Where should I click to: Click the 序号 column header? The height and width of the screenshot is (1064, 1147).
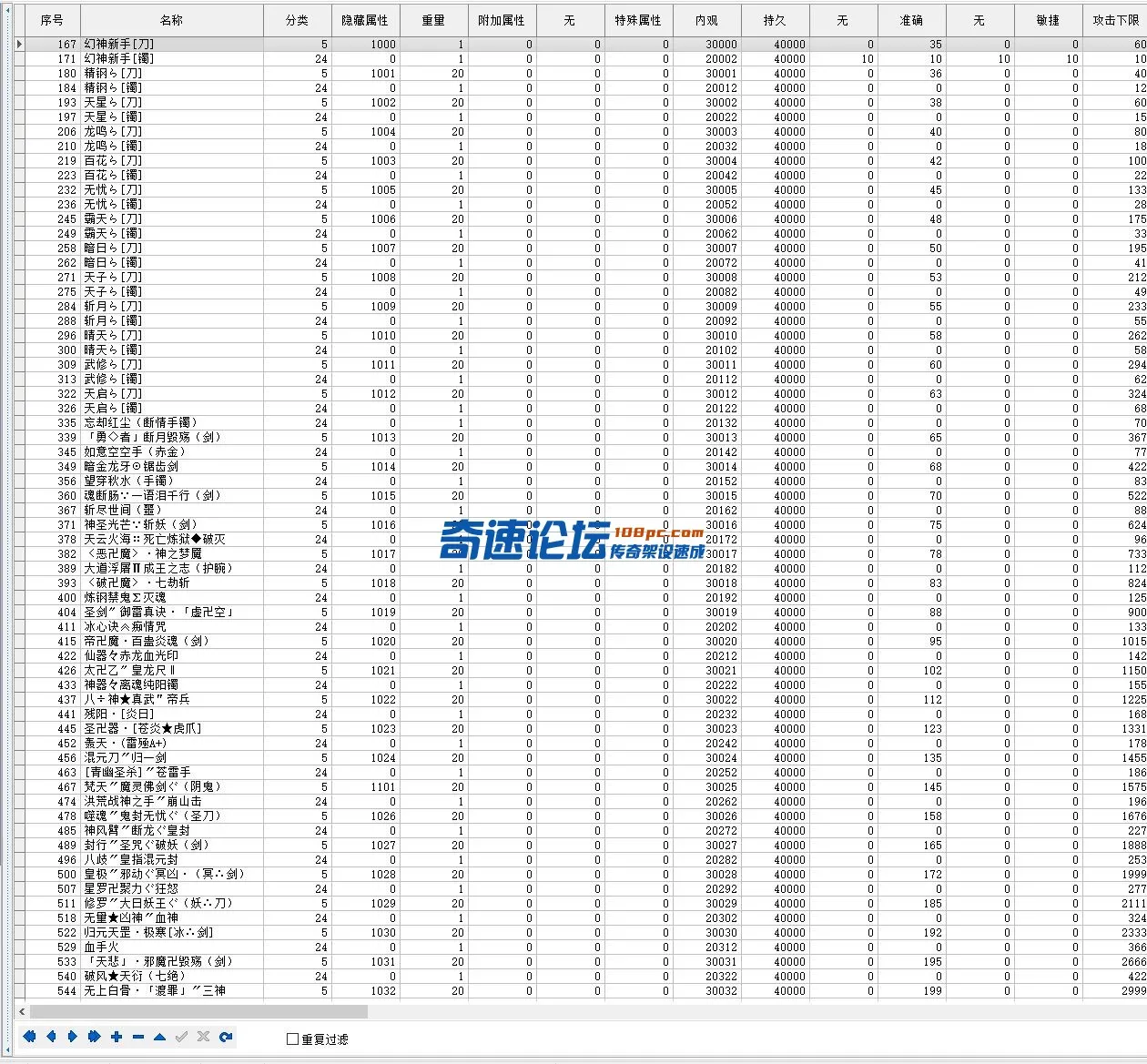(53, 20)
